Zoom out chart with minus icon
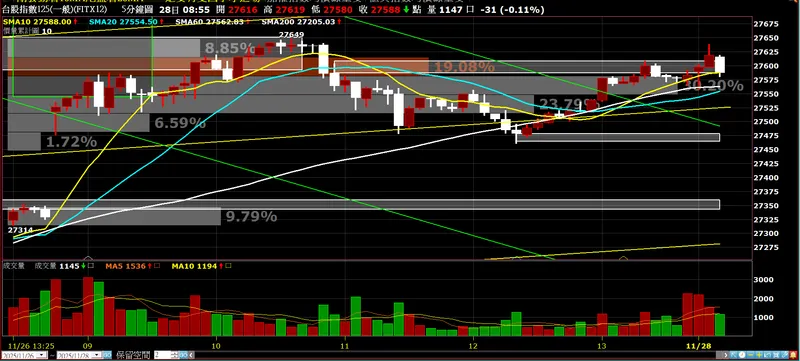This screenshot has width=800, height=361. [751, 355]
